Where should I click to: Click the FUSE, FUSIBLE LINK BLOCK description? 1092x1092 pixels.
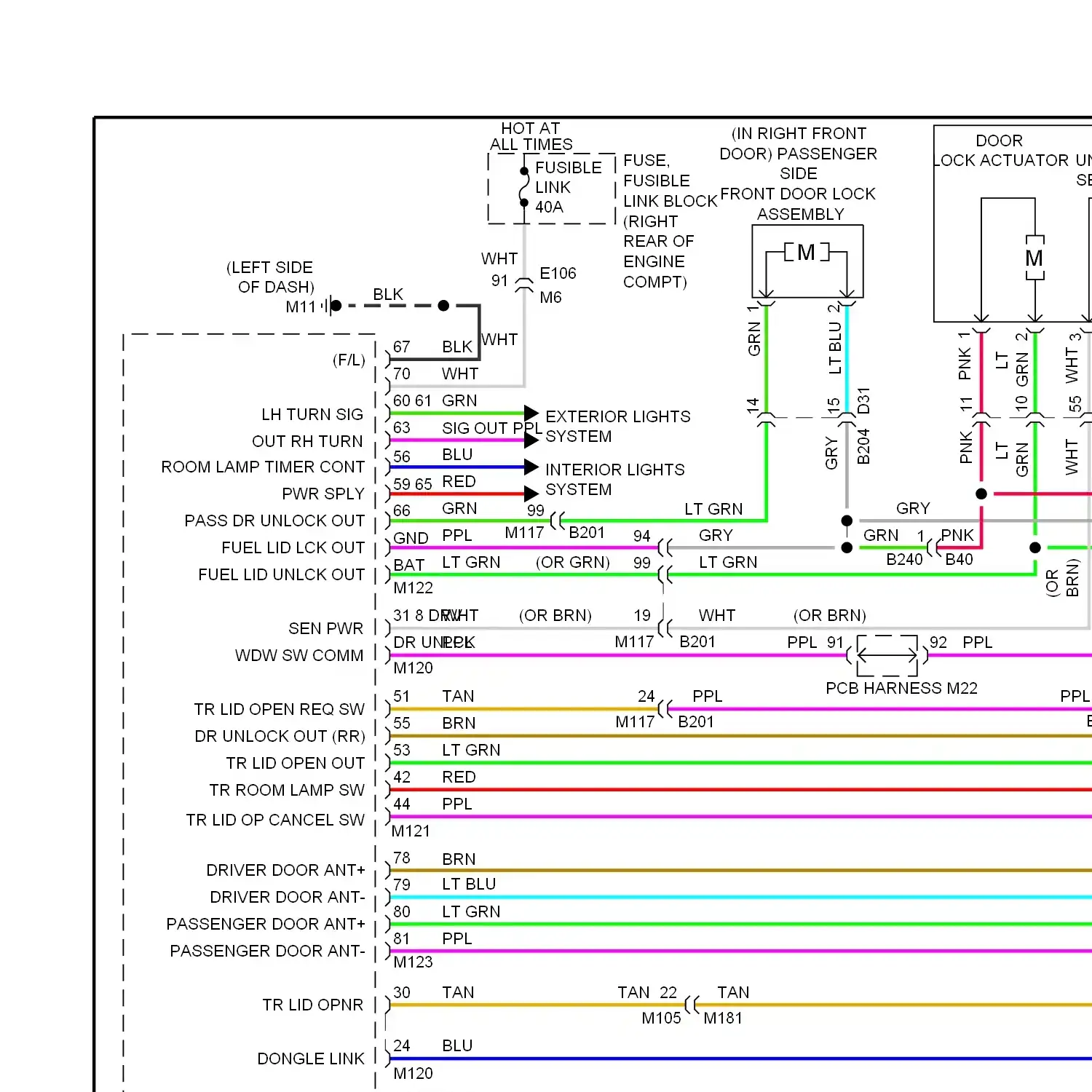(x=670, y=221)
